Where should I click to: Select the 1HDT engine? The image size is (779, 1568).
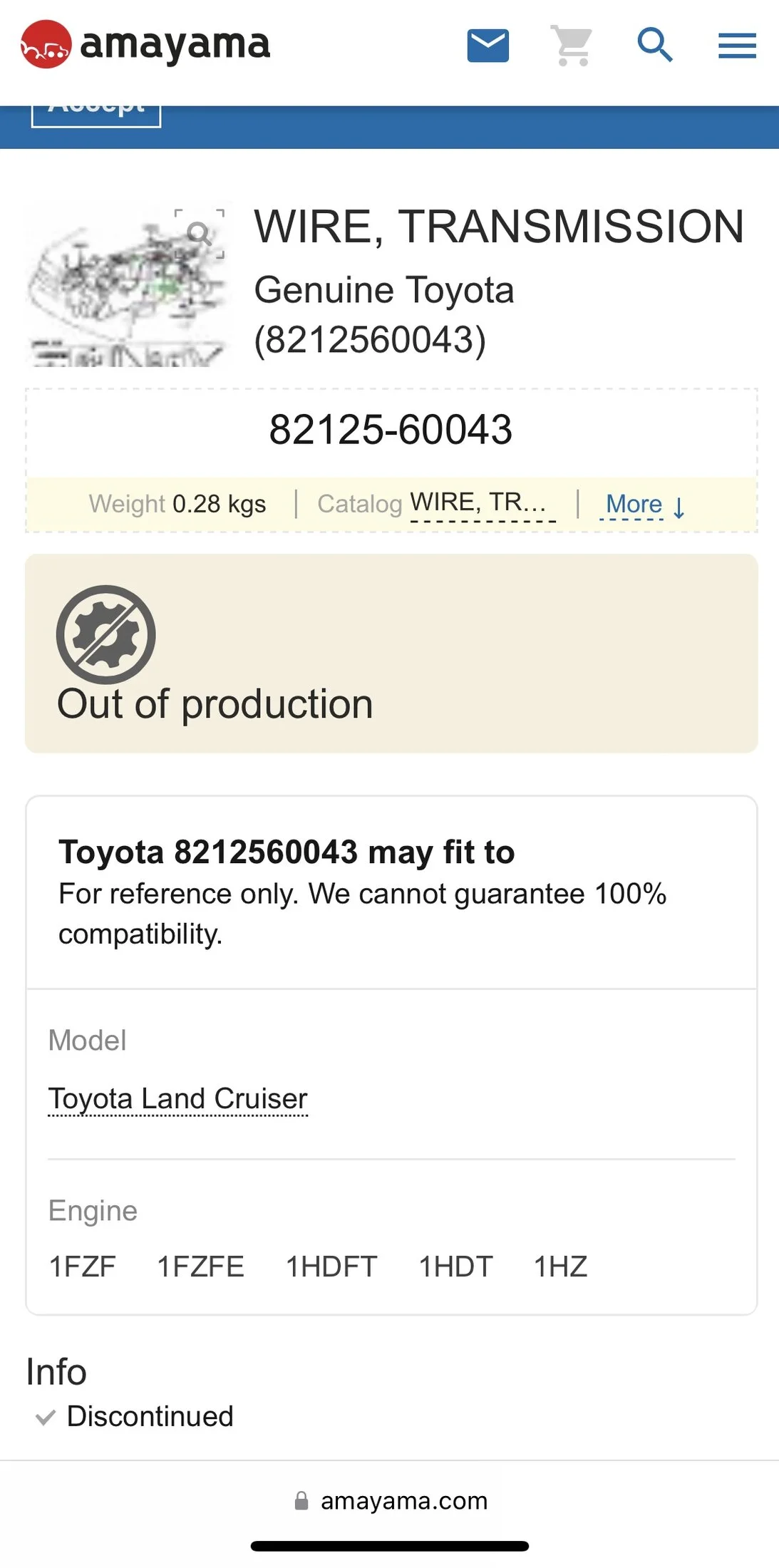(456, 1267)
